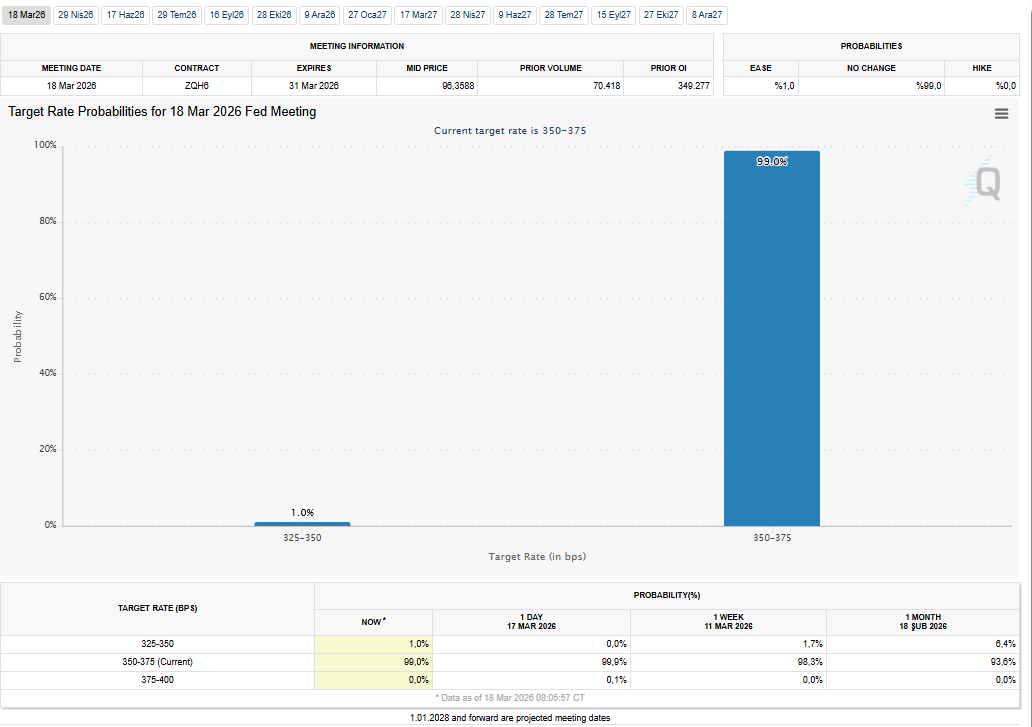Open the 17 Haz26 meeting tab

[125, 15]
